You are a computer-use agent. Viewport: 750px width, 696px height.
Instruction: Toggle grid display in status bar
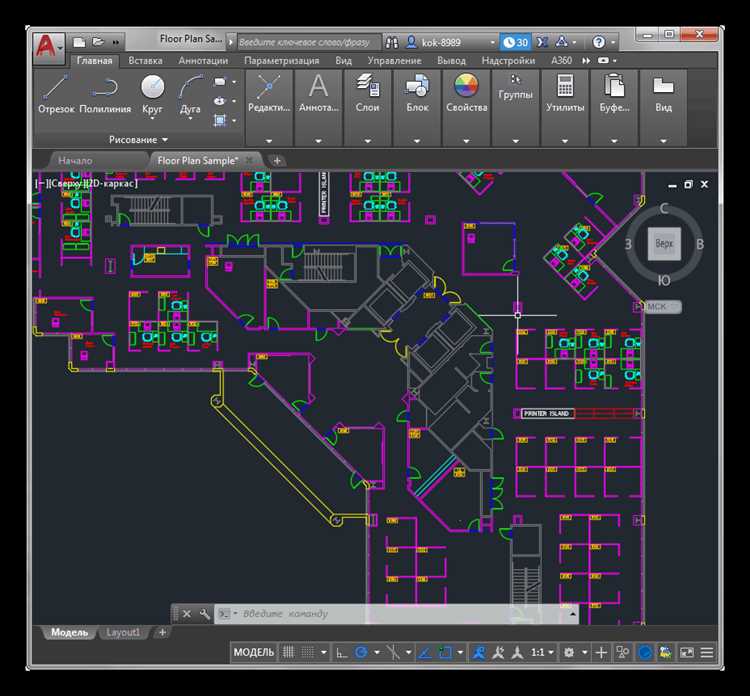[x=289, y=653]
